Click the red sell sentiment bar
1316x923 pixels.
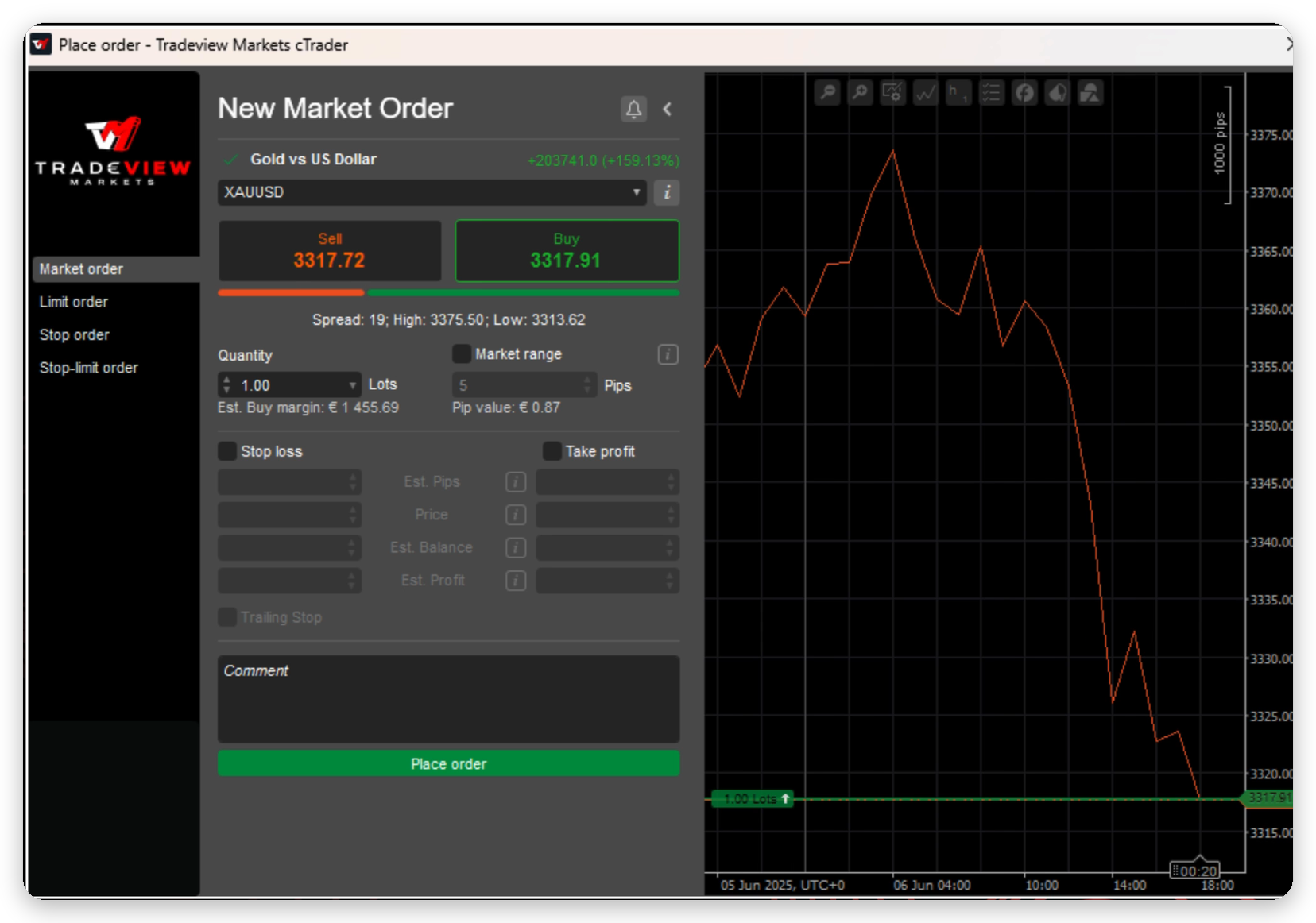click(291, 293)
